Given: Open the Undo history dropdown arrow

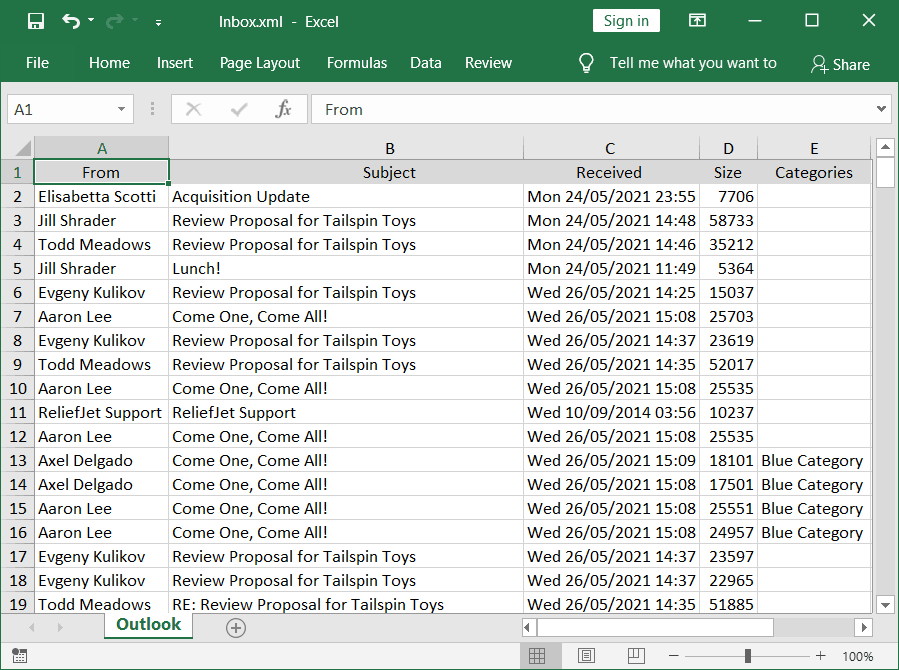Looking at the screenshot, I should (91, 21).
